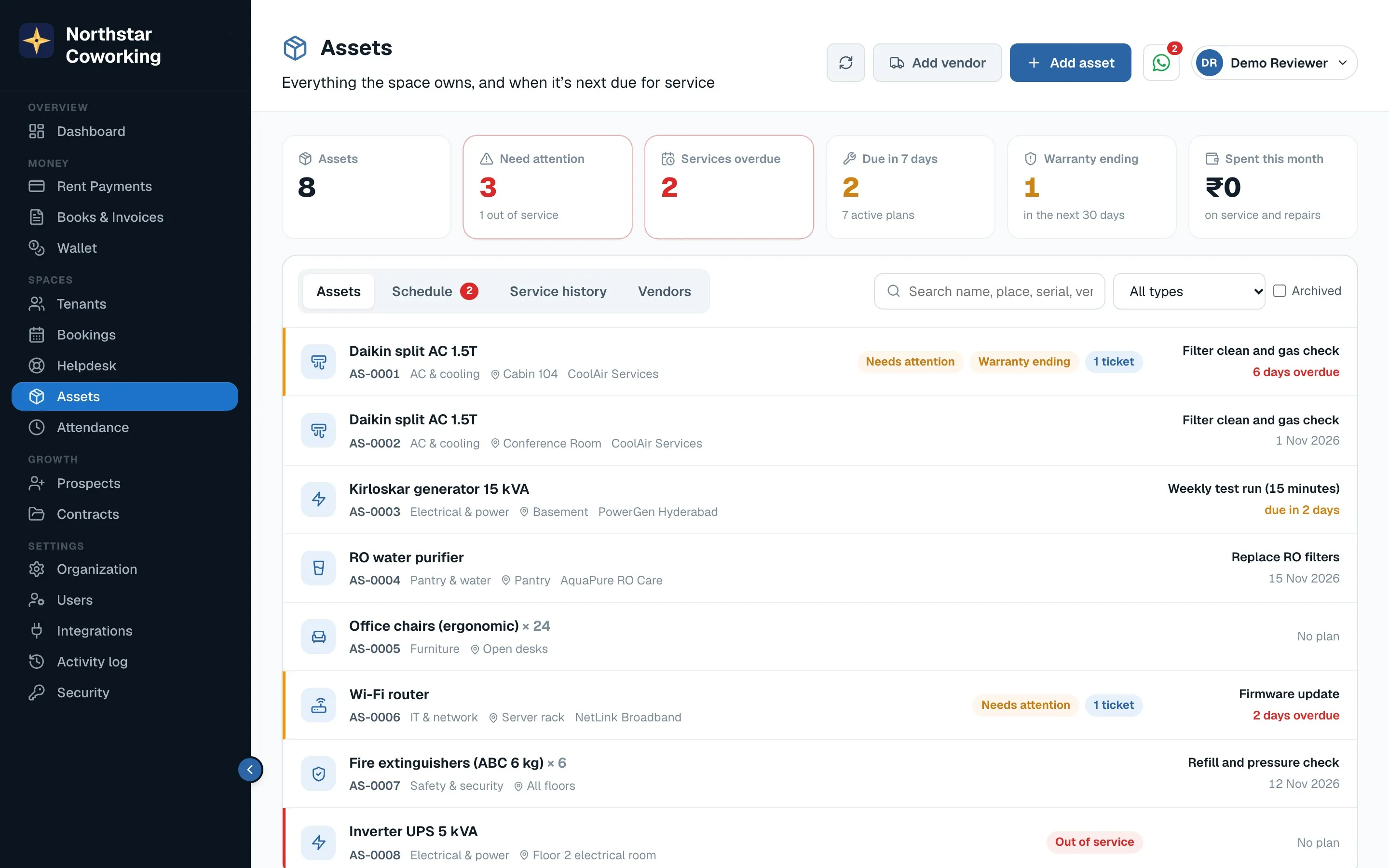
Task: Click the lightning icon for Inverter UPS
Action: tap(318, 842)
